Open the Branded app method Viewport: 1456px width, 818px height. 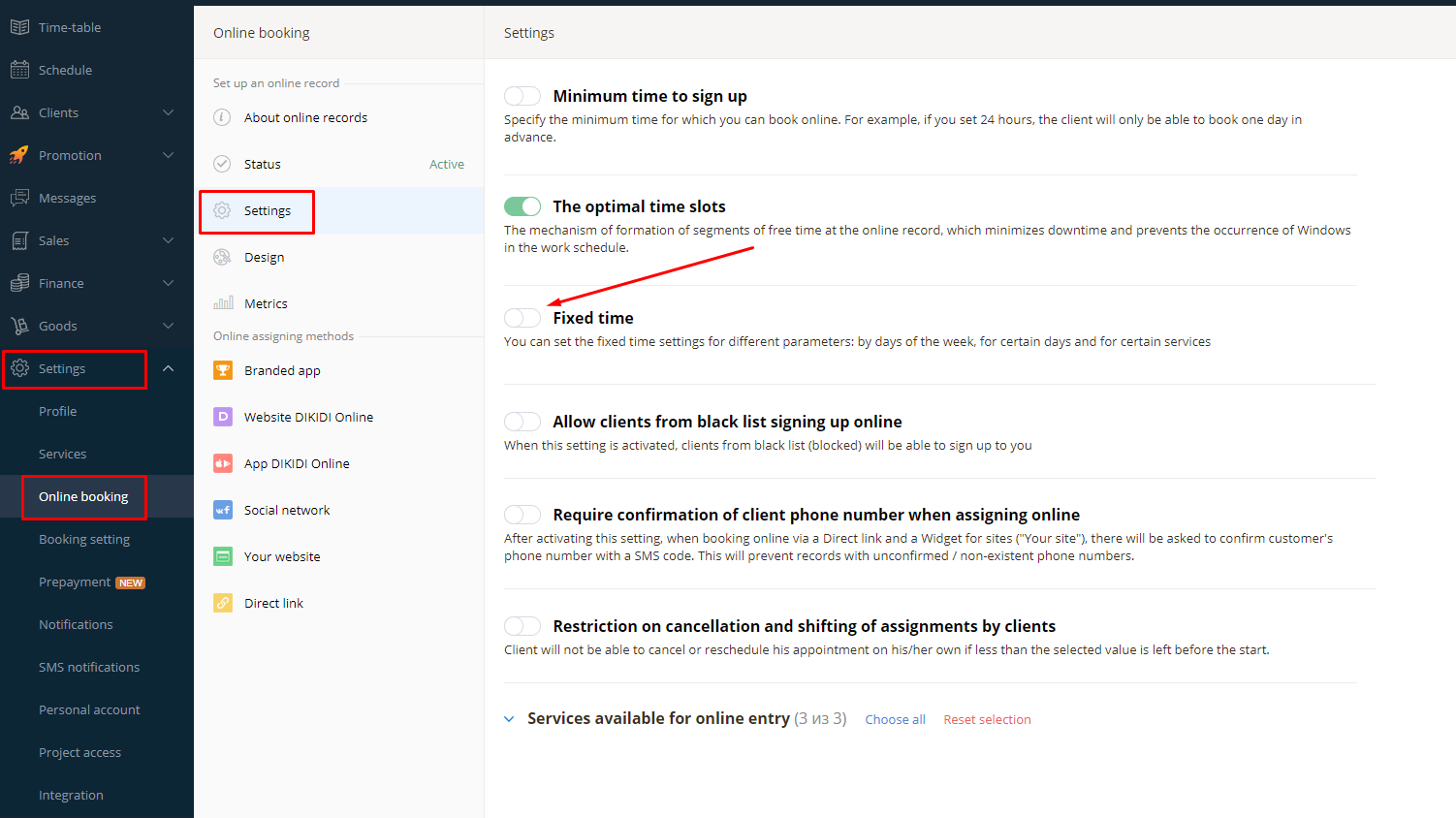282,370
